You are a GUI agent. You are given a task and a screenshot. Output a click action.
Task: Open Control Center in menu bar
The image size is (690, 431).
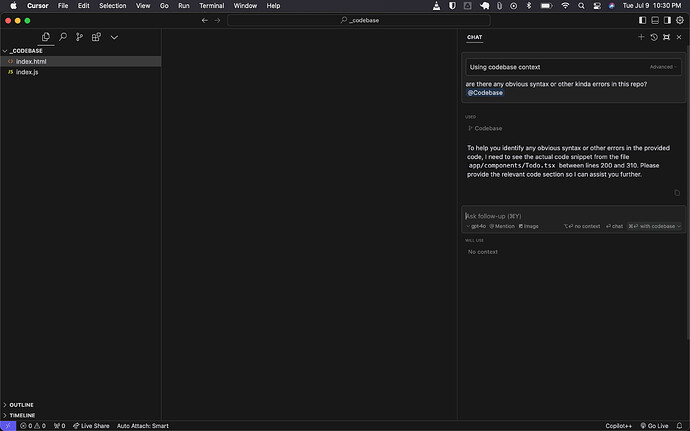click(x=597, y=6)
